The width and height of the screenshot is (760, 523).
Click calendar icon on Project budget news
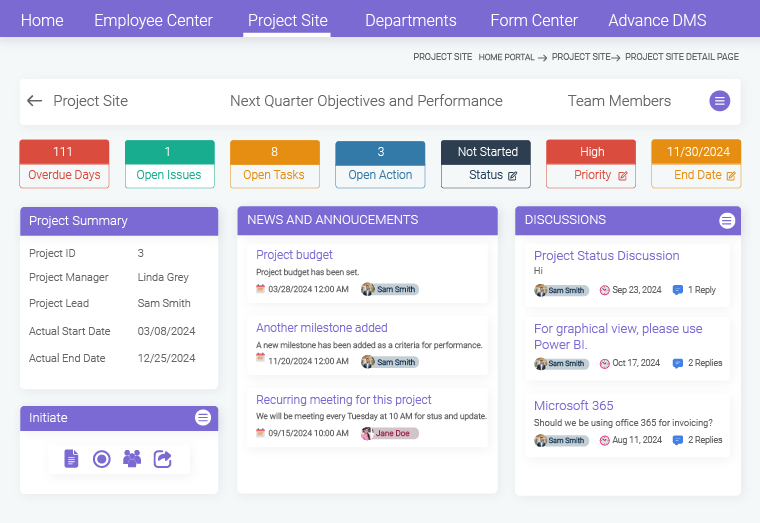coord(260,288)
